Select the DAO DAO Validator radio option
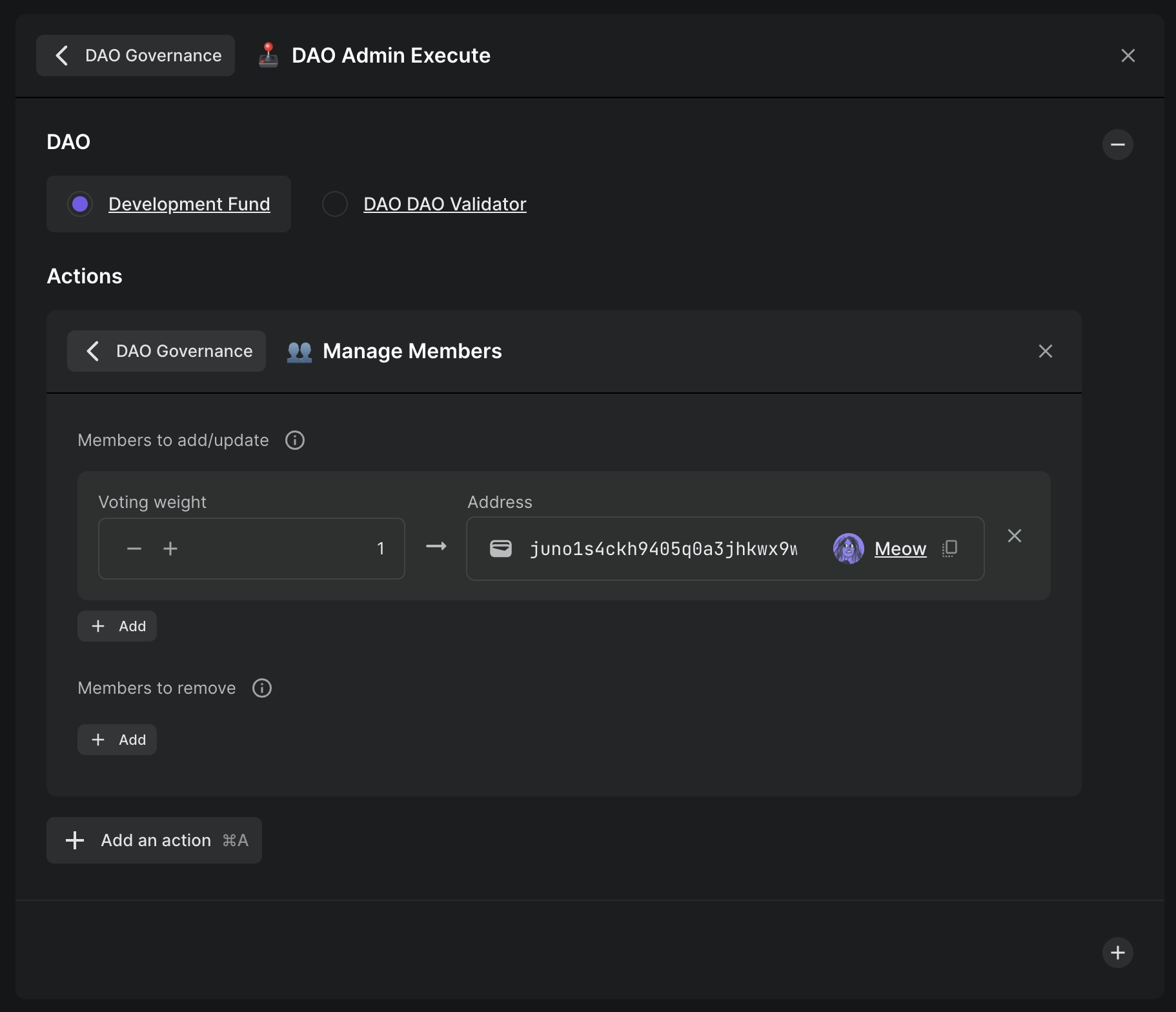1176x1012 pixels. [335, 204]
